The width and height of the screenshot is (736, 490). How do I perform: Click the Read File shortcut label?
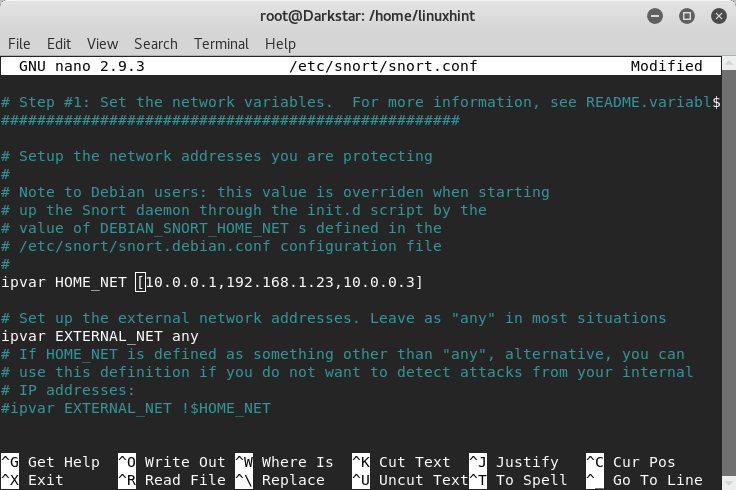click(185, 480)
